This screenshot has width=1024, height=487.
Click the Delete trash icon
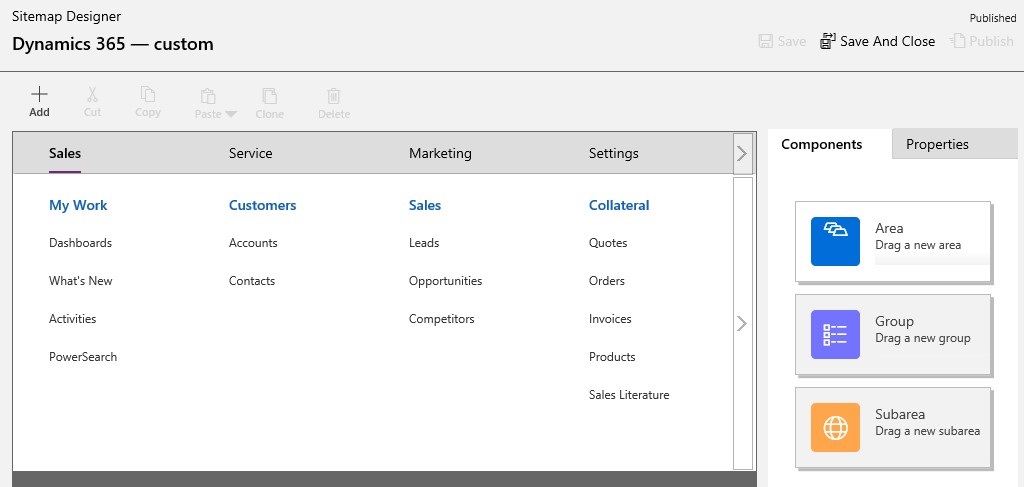(334, 96)
